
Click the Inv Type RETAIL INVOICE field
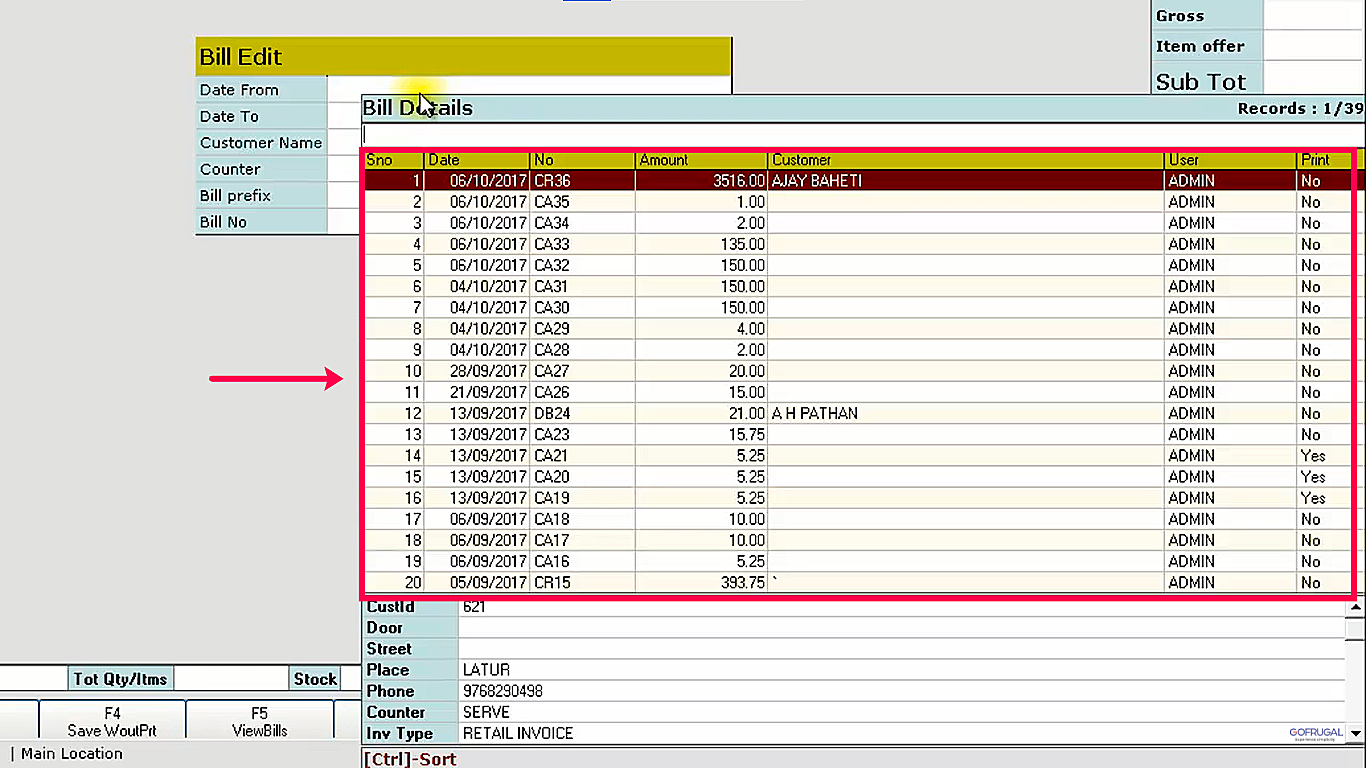[518, 733]
